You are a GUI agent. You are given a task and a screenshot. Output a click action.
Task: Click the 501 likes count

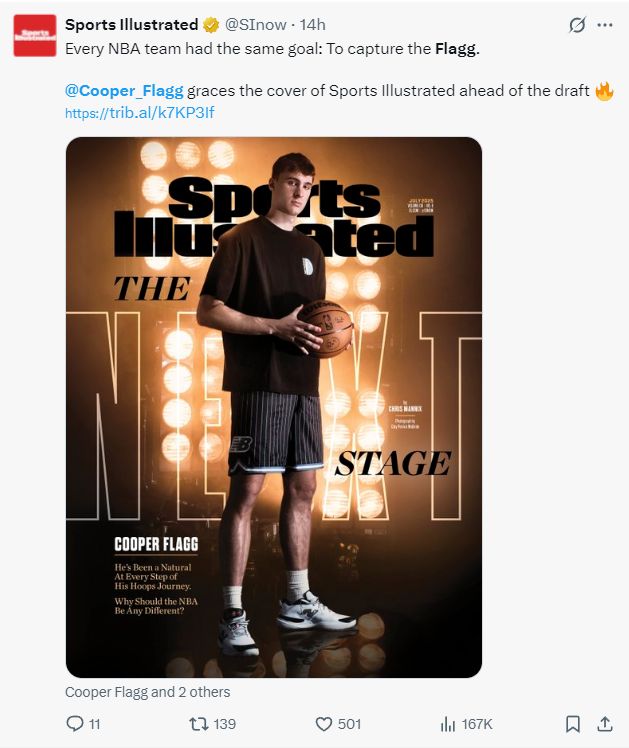tap(349, 724)
